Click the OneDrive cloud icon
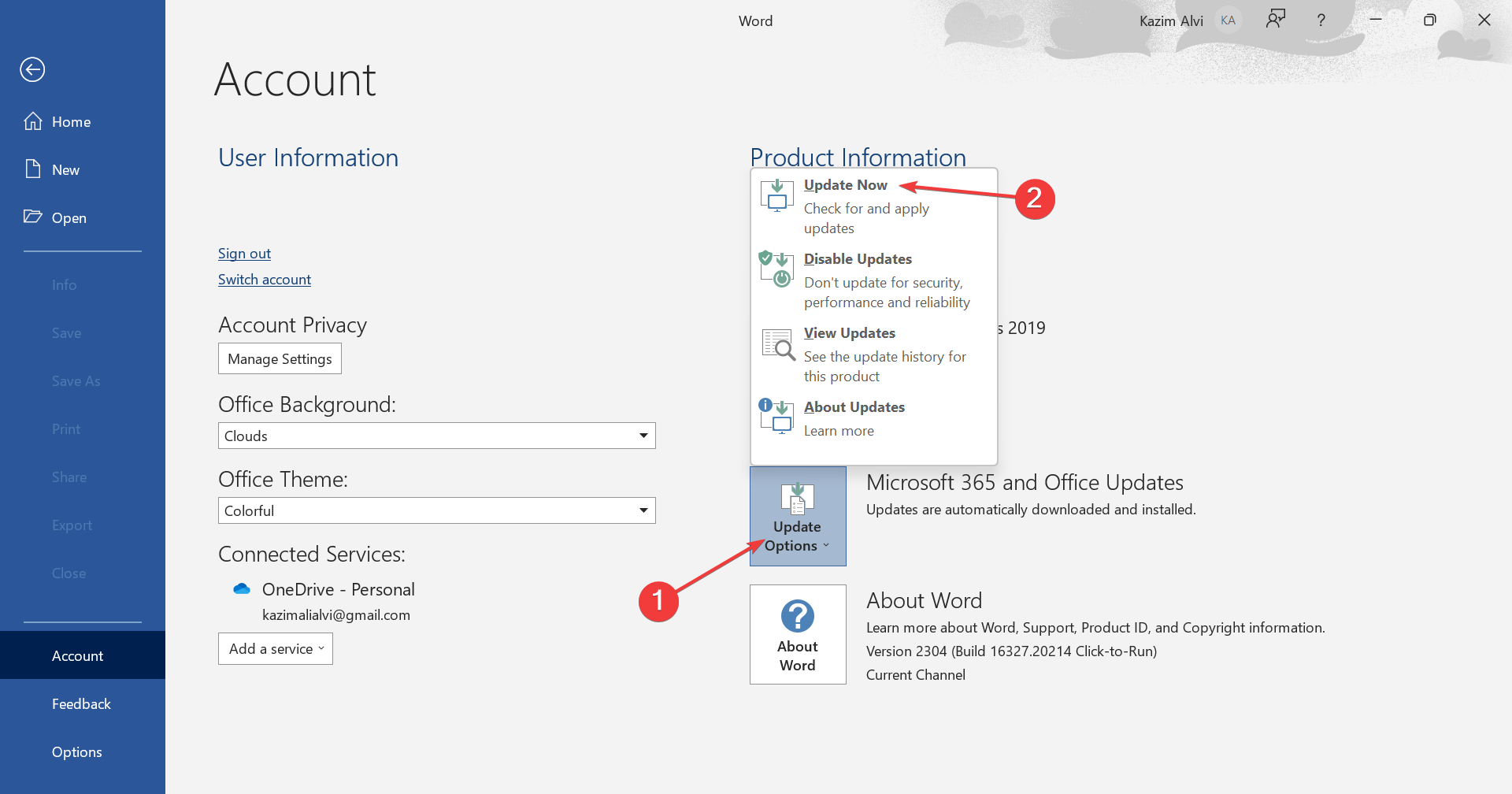Image resolution: width=1512 pixels, height=794 pixels. point(242,589)
